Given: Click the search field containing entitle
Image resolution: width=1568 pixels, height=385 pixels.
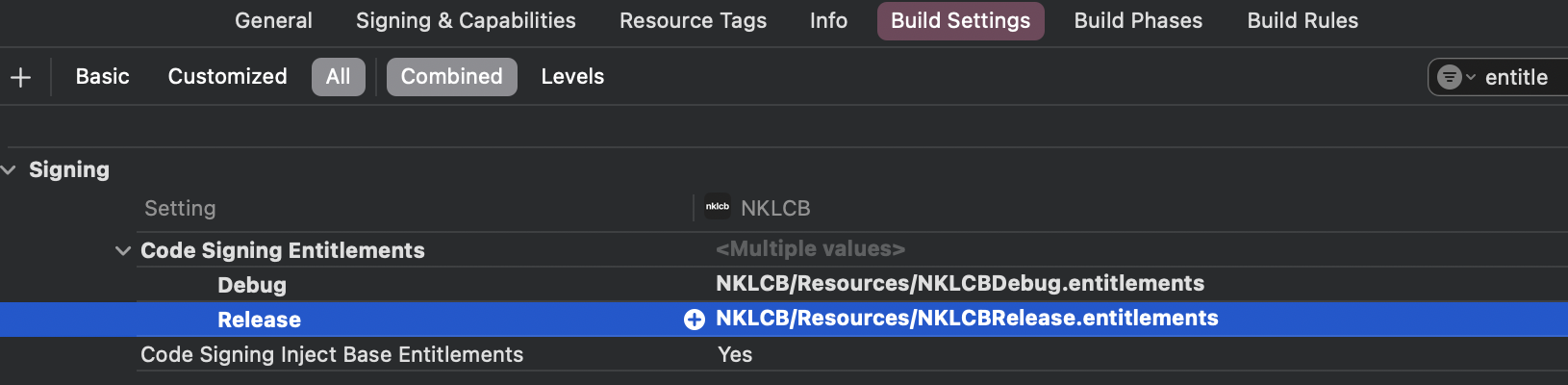Looking at the screenshot, I should 1518,77.
